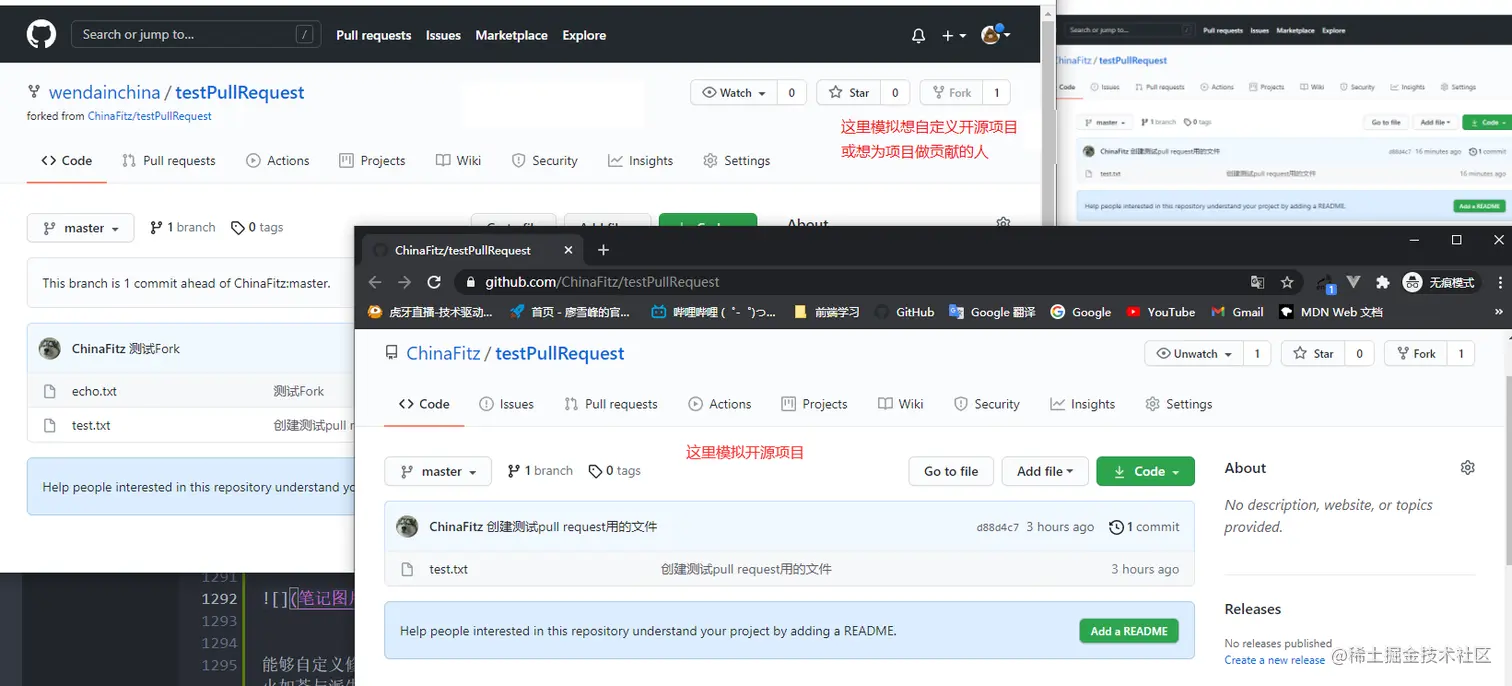Open Watch dropdown on wendainchina repo
This screenshot has height=686, width=1512.
click(734, 93)
